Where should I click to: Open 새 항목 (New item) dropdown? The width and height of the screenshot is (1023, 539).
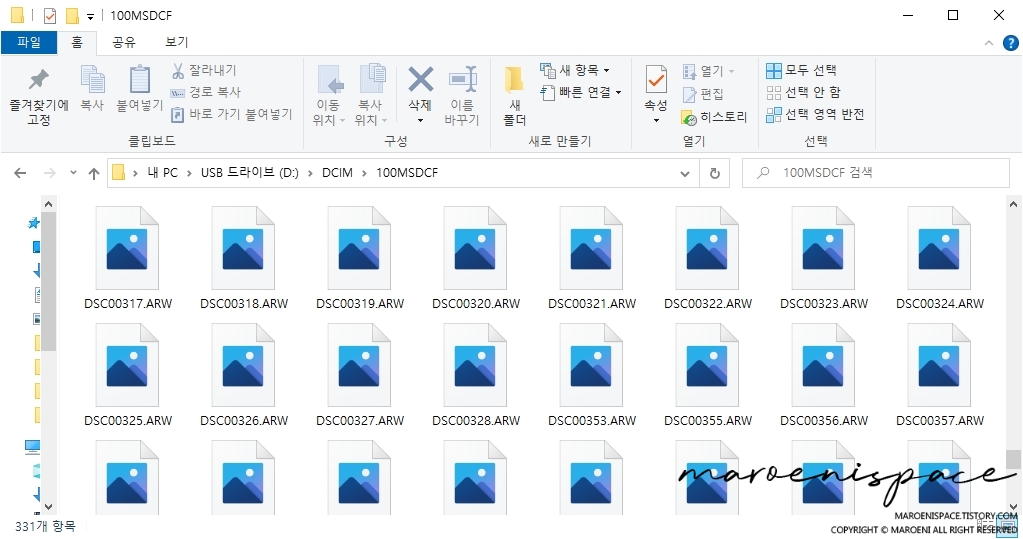tap(575, 70)
